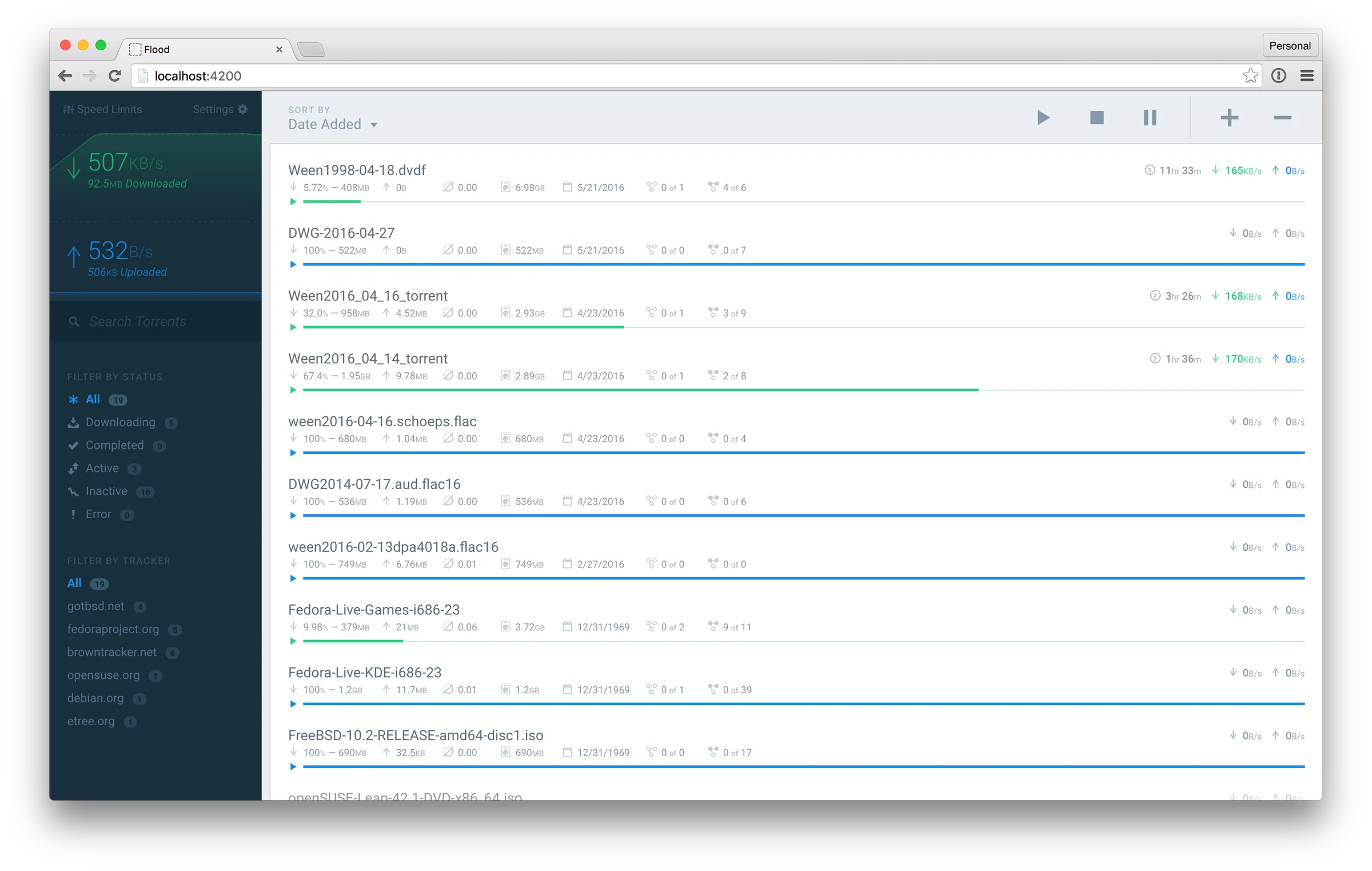Pause torrents with the pause icon
Screen dimensions: 1372x871
[x=1150, y=117]
